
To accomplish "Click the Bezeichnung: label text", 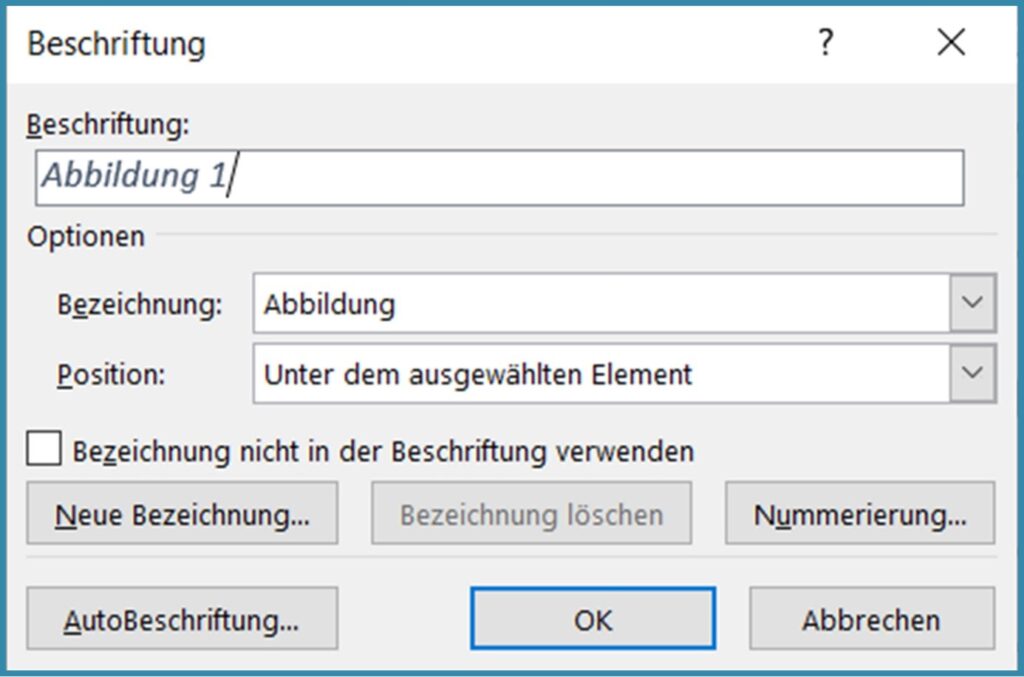I will pos(140,305).
